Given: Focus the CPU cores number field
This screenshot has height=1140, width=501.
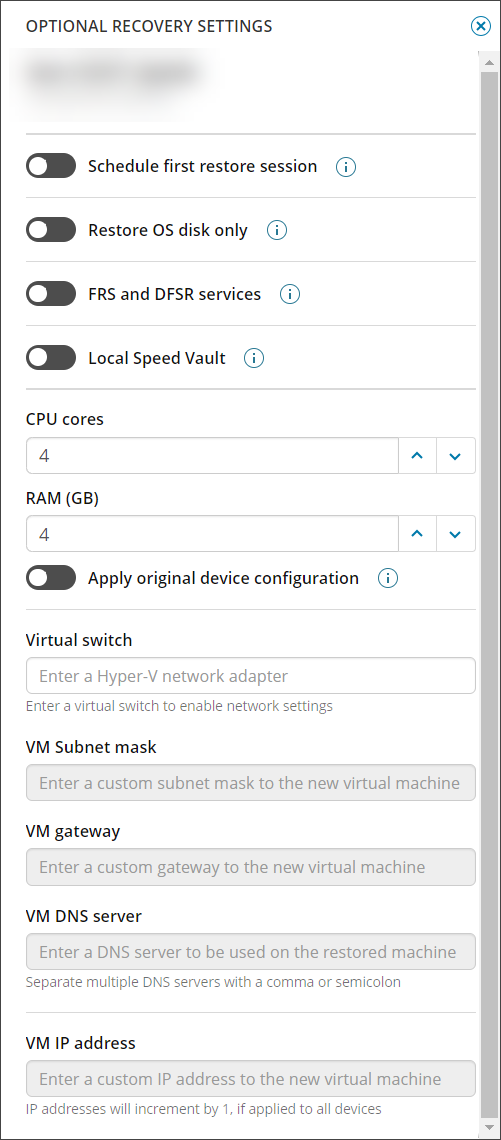Looking at the screenshot, I should 212,456.
